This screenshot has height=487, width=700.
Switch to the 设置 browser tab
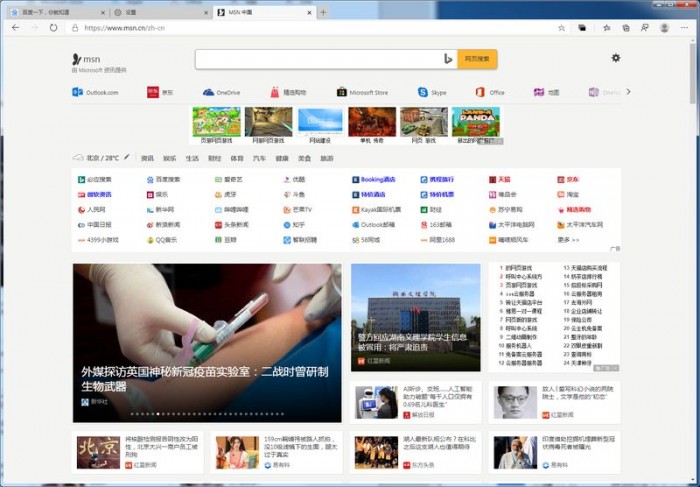(161, 12)
